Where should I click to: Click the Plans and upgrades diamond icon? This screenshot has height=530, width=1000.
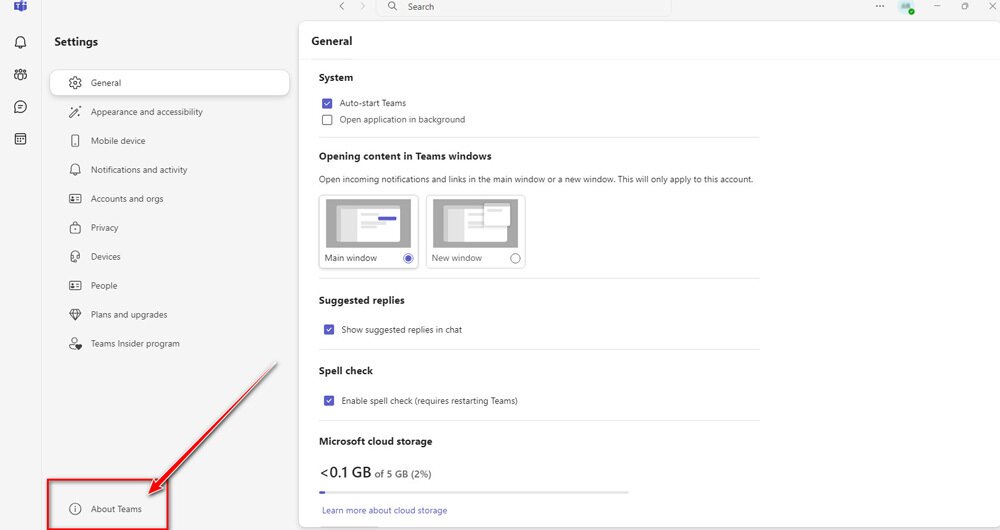click(75, 314)
